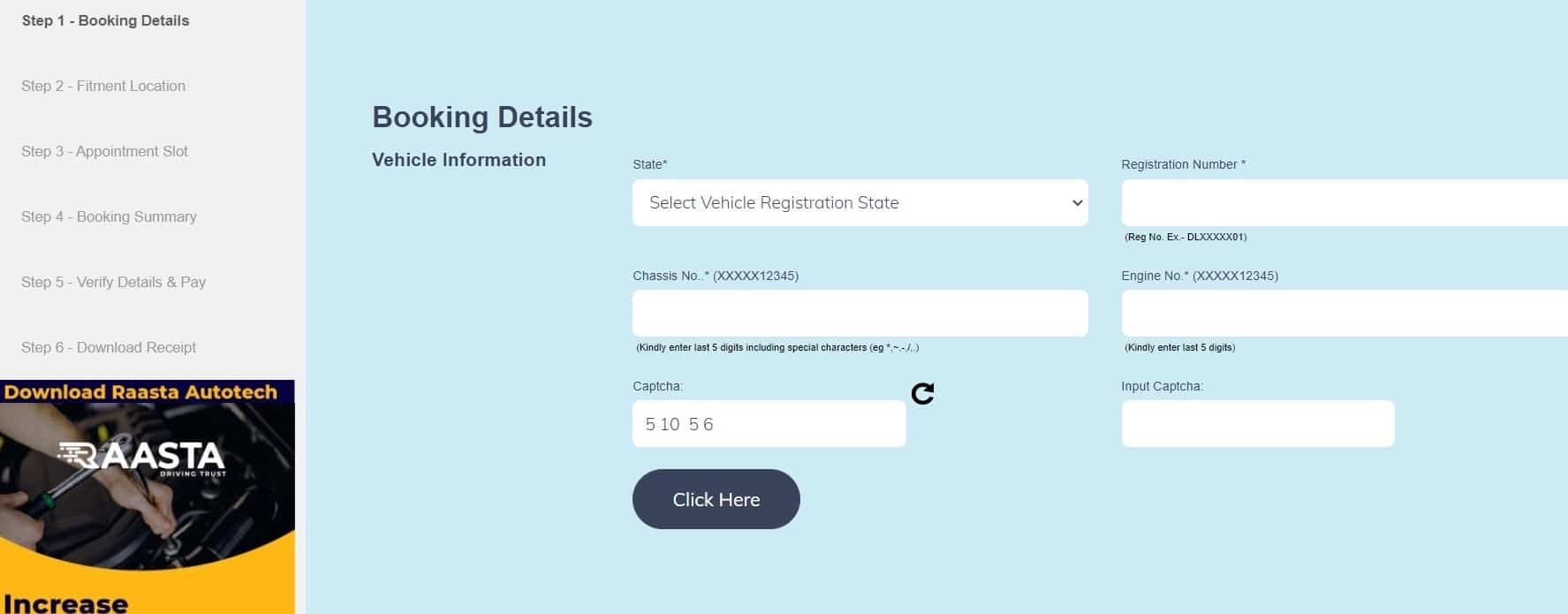
Task: Click the Registration Number input field
Action: 1343,202
